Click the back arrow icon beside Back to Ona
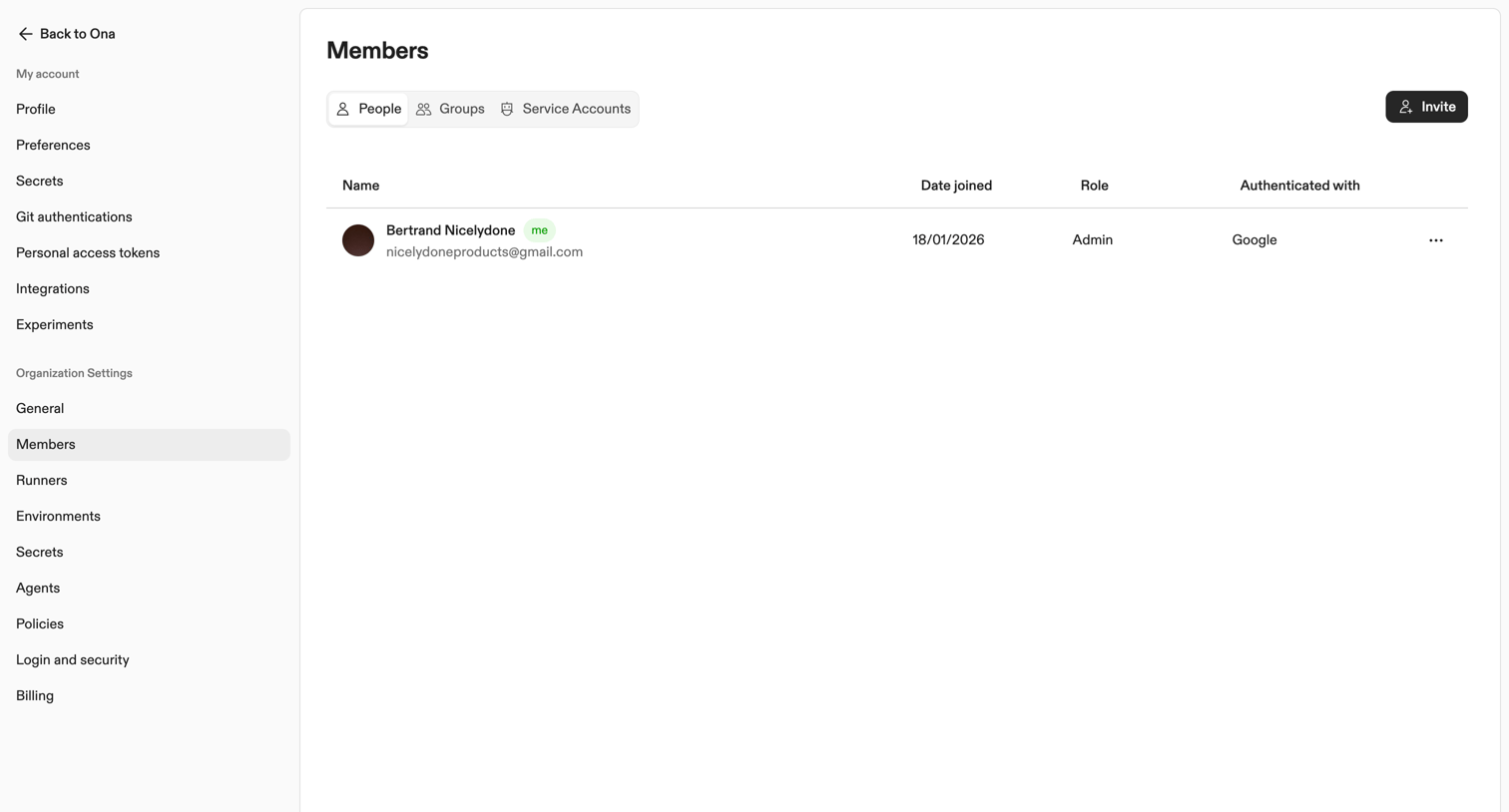 pos(25,34)
